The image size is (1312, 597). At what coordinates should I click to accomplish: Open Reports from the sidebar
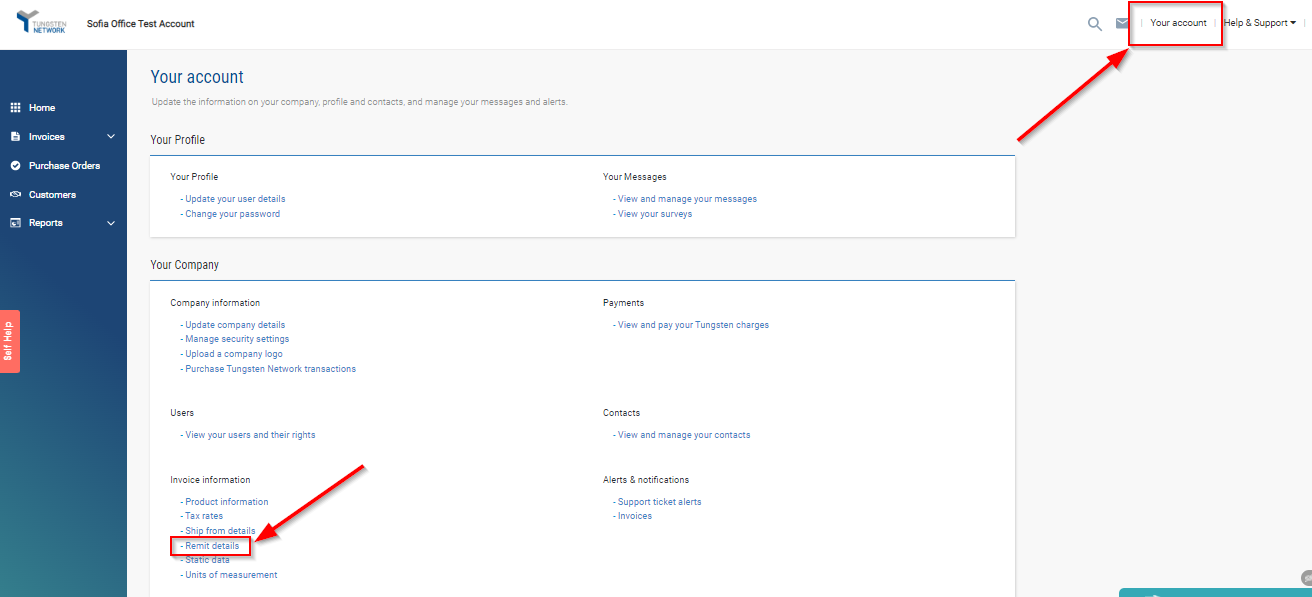pos(44,222)
